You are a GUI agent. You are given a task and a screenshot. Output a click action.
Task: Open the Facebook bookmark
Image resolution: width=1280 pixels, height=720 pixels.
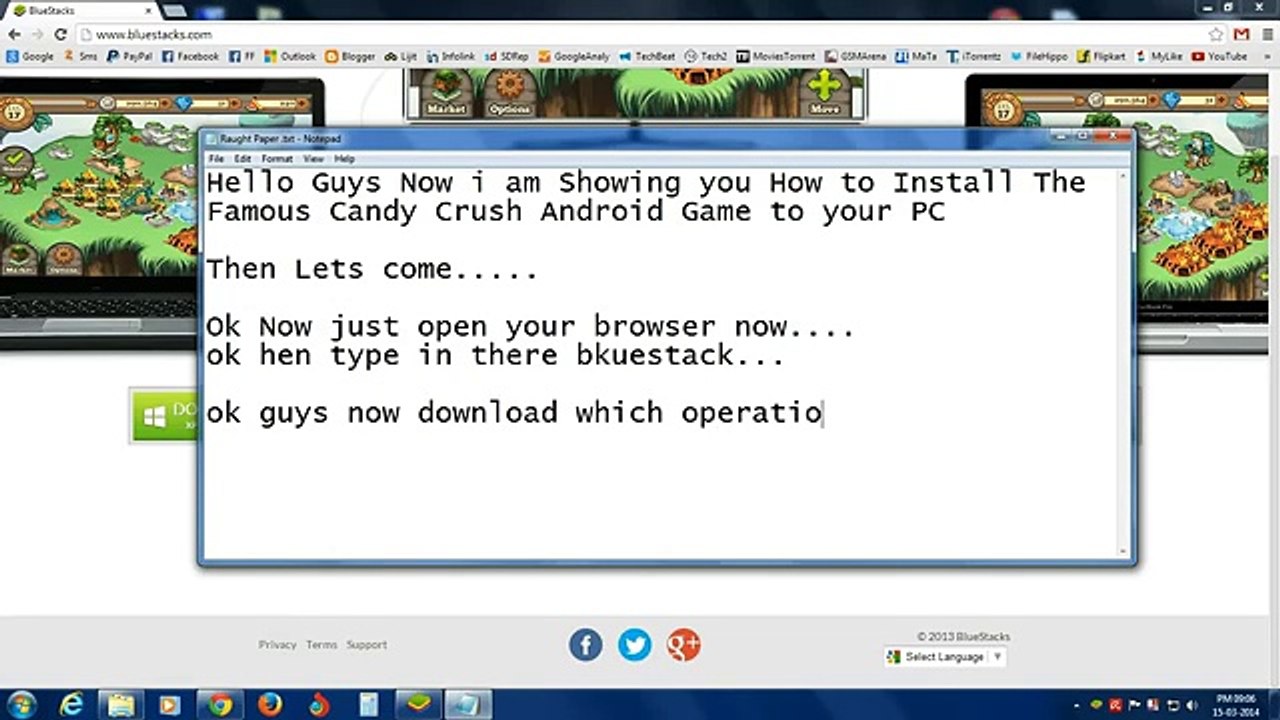point(190,57)
